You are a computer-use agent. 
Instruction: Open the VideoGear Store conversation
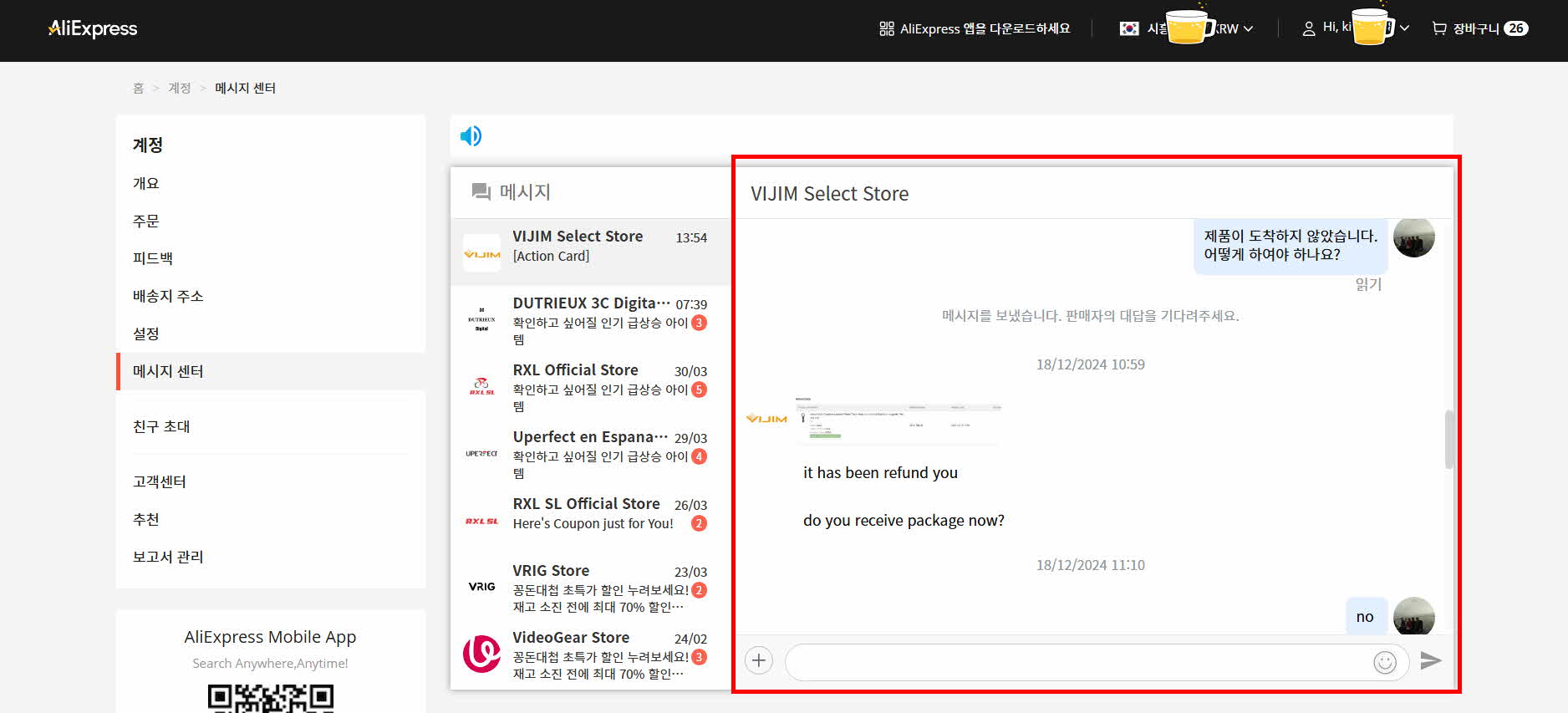591,654
